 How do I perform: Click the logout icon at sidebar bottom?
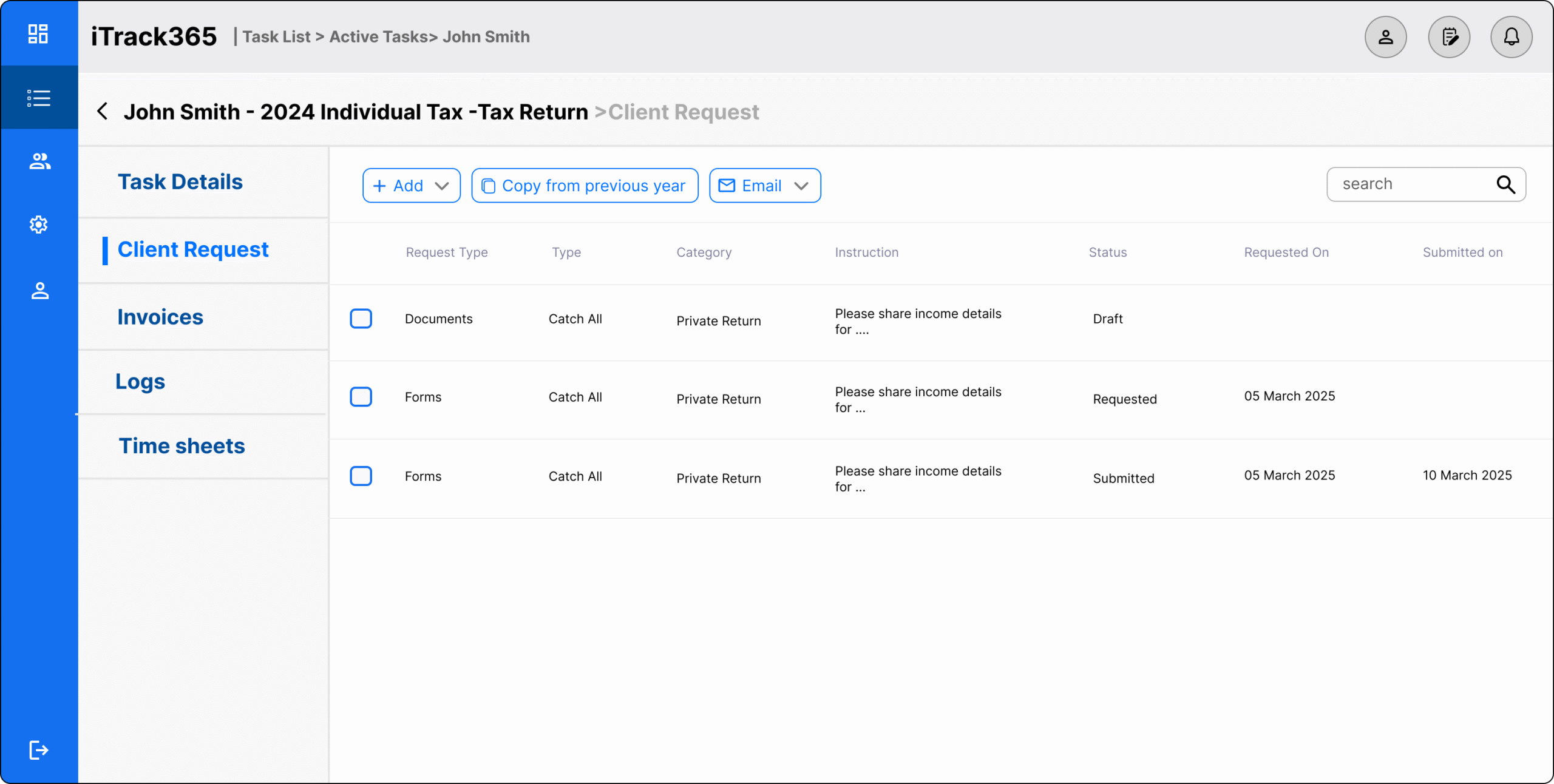(38, 750)
